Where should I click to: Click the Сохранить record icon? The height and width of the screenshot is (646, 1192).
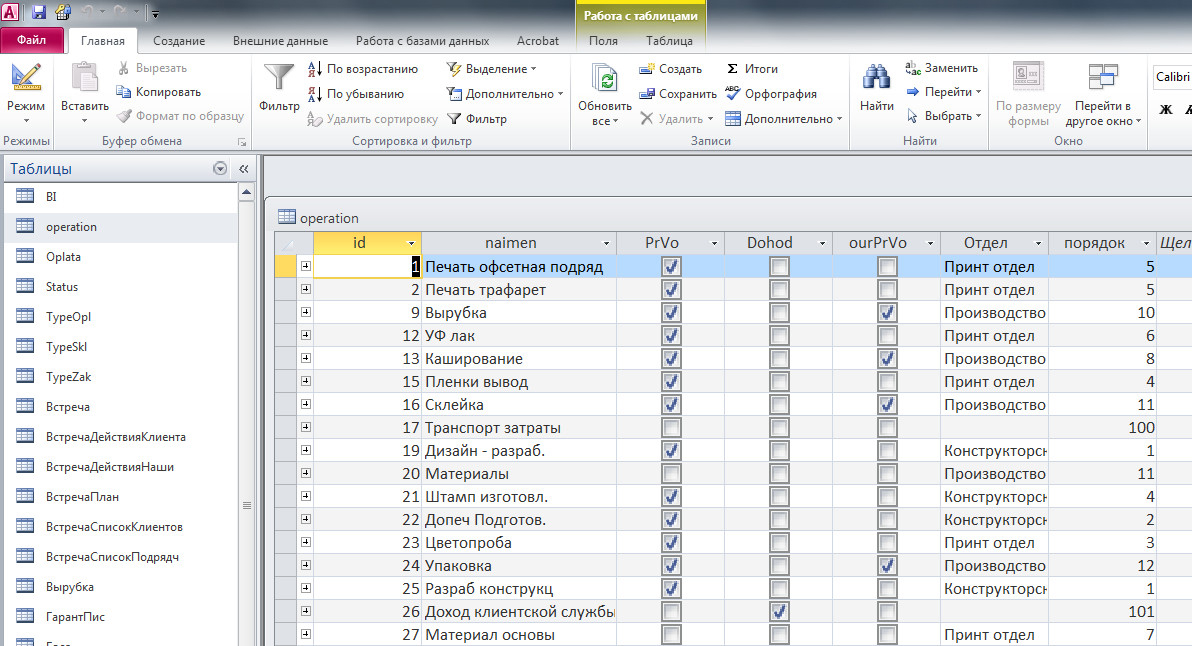pos(646,94)
